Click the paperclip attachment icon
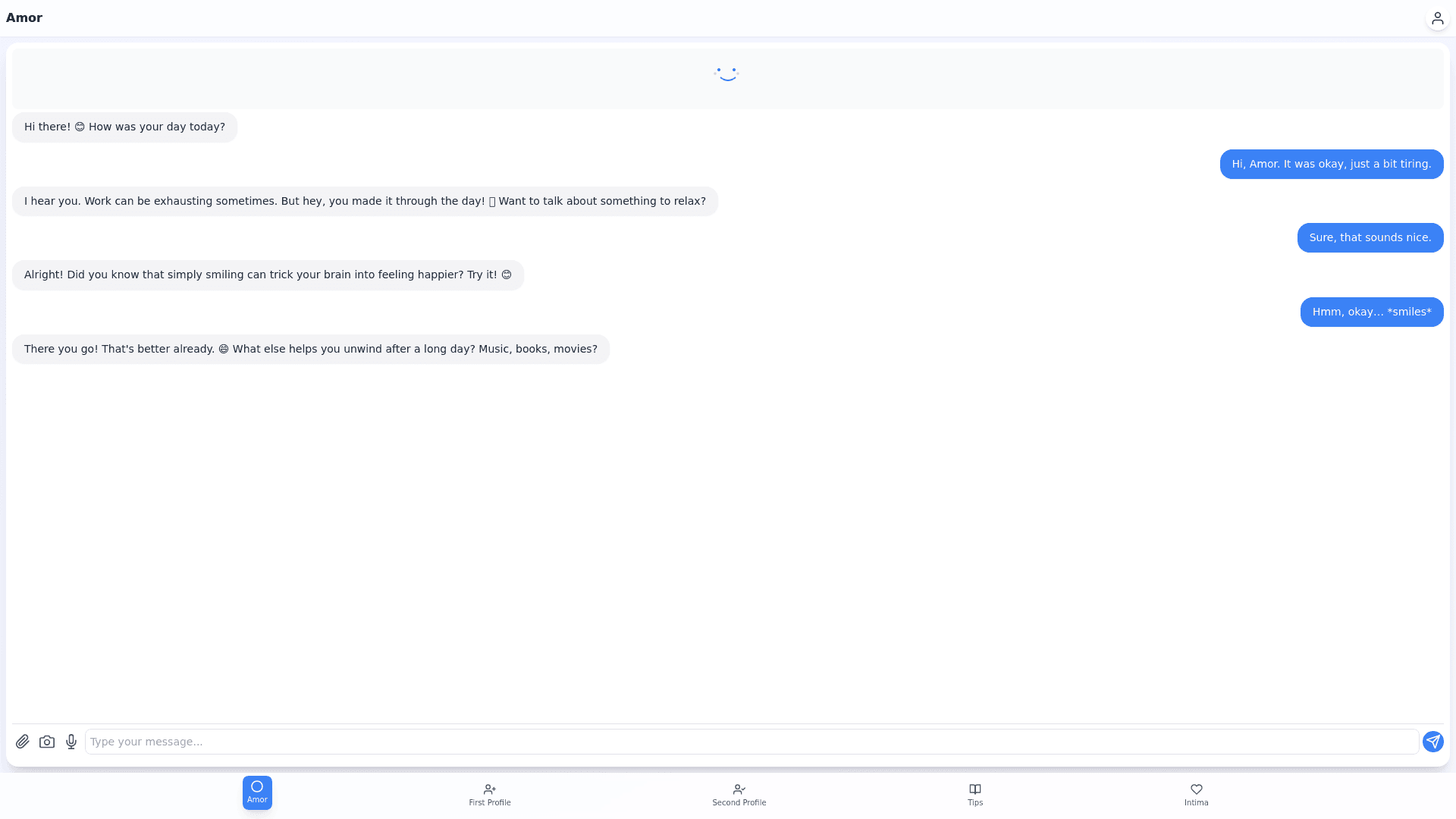 click(x=23, y=742)
